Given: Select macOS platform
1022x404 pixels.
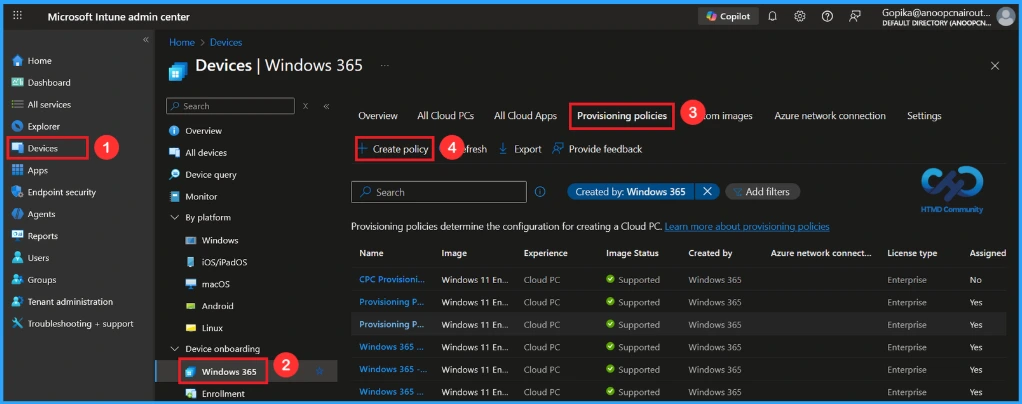Looking at the screenshot, I should click(215, 284).
